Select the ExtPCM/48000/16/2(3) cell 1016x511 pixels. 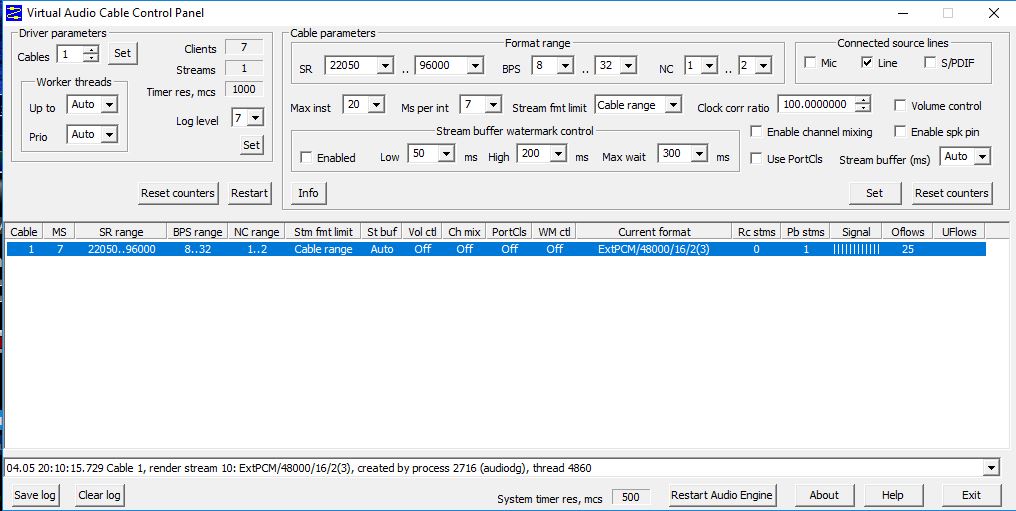654,249
